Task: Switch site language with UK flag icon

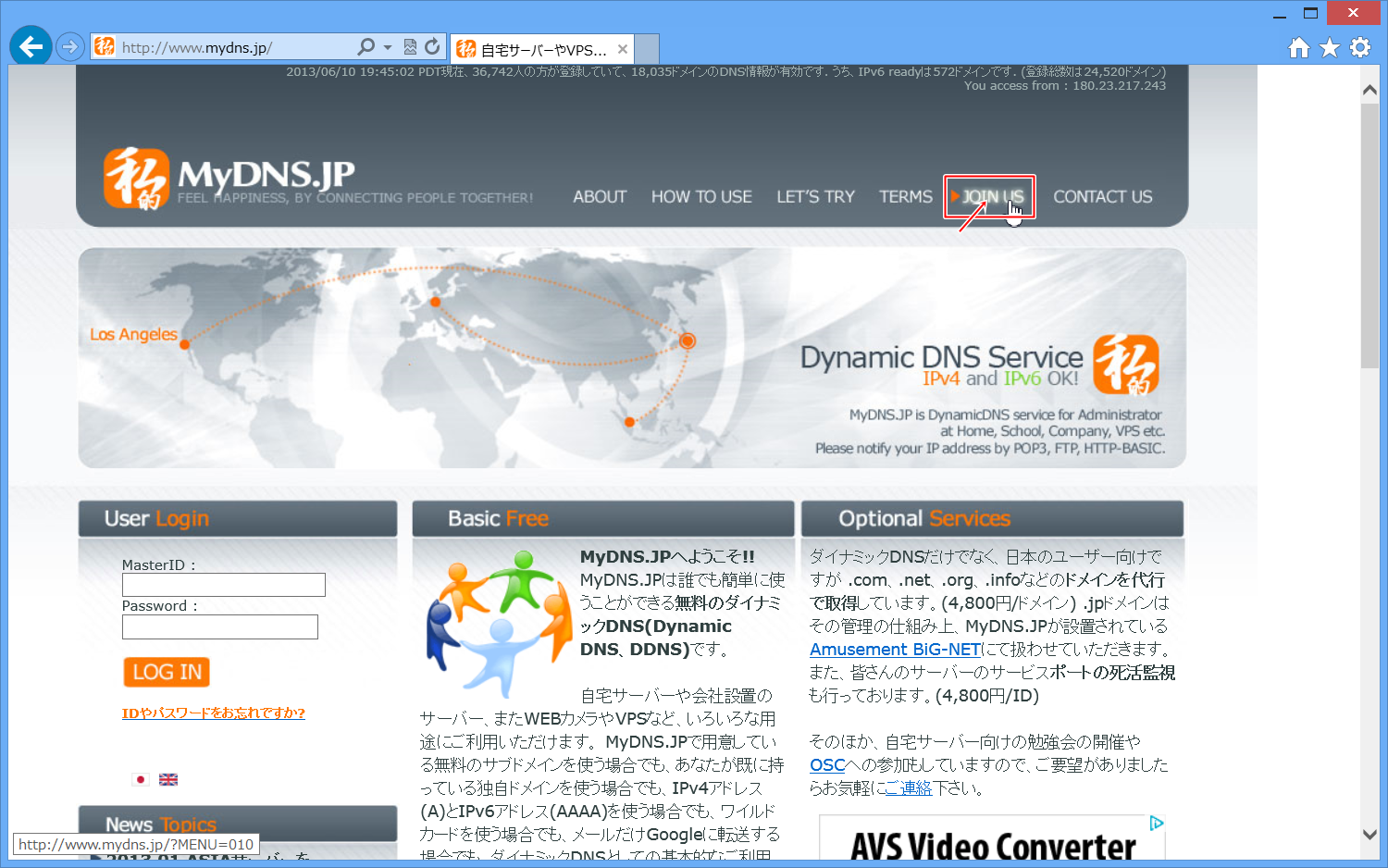Action: [168, 779]
